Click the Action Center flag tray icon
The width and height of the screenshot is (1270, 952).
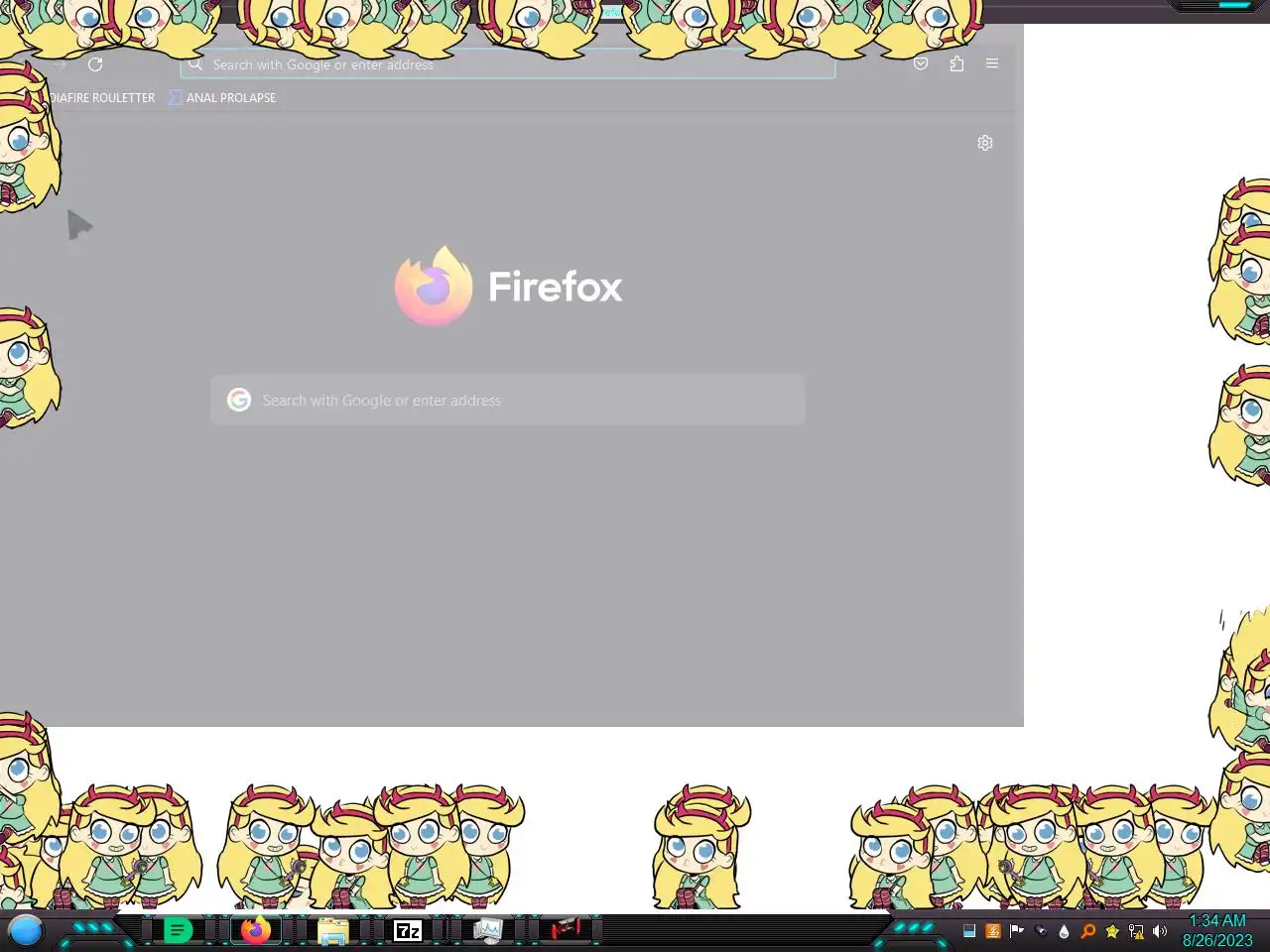tap(1017, 931)
